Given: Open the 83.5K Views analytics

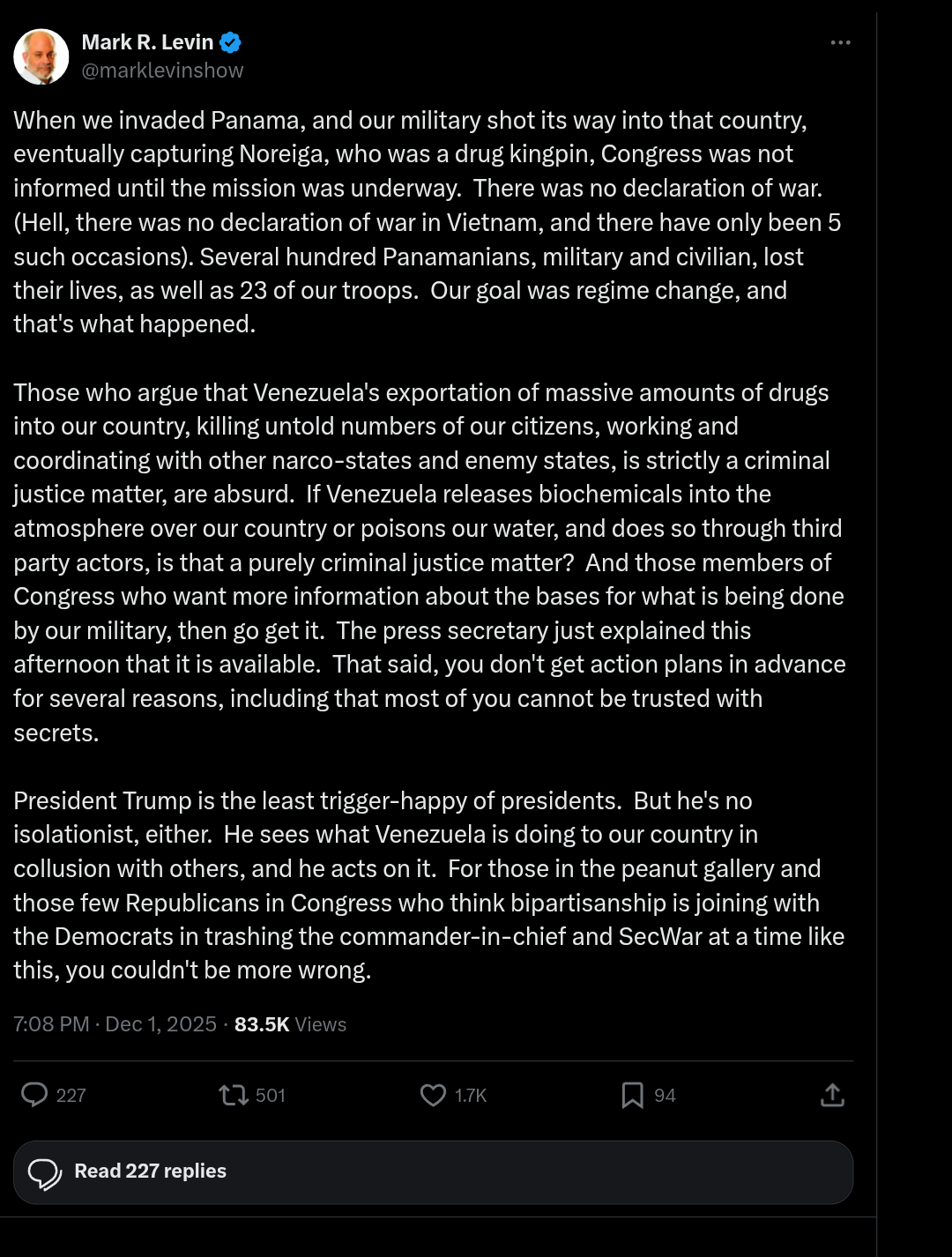Looking at the screenshot, I should tap(290, 1023).
